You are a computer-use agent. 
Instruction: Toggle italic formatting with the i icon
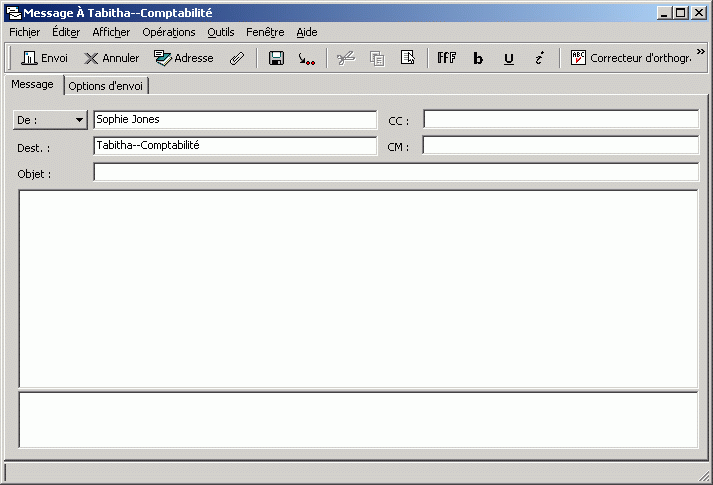coord(539,58)
